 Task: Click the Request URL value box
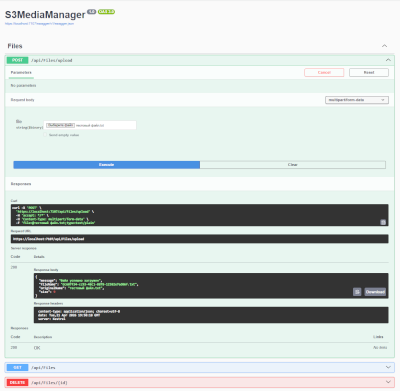point(200,239)
